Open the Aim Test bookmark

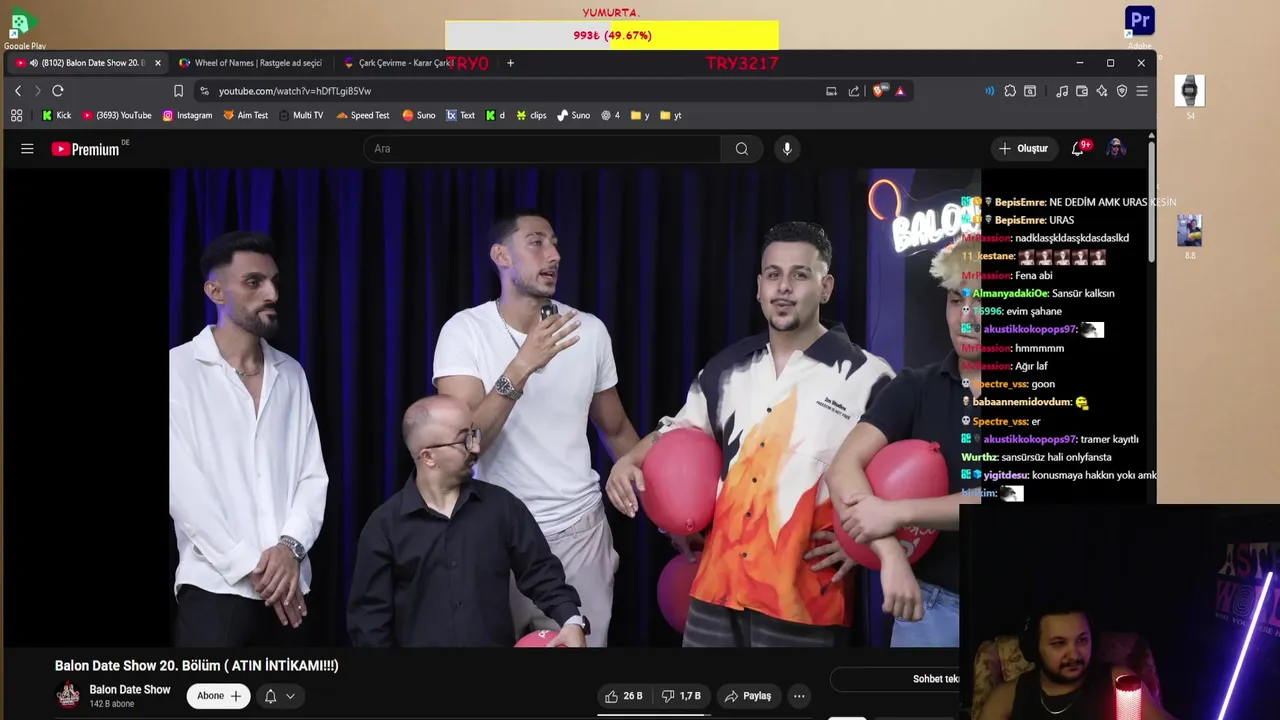245,115
